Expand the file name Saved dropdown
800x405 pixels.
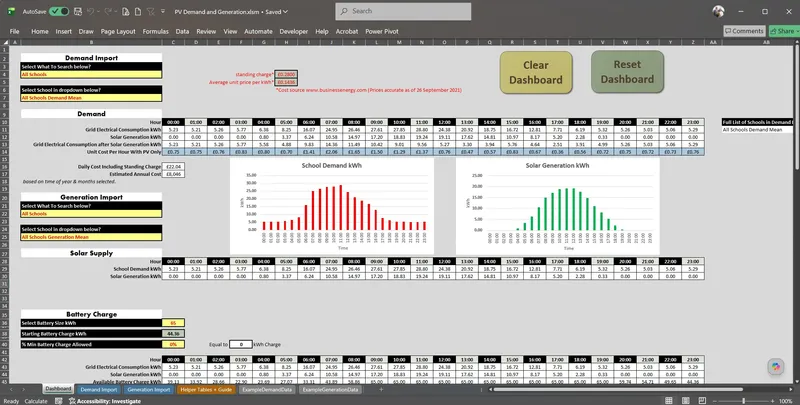(285, 11)
